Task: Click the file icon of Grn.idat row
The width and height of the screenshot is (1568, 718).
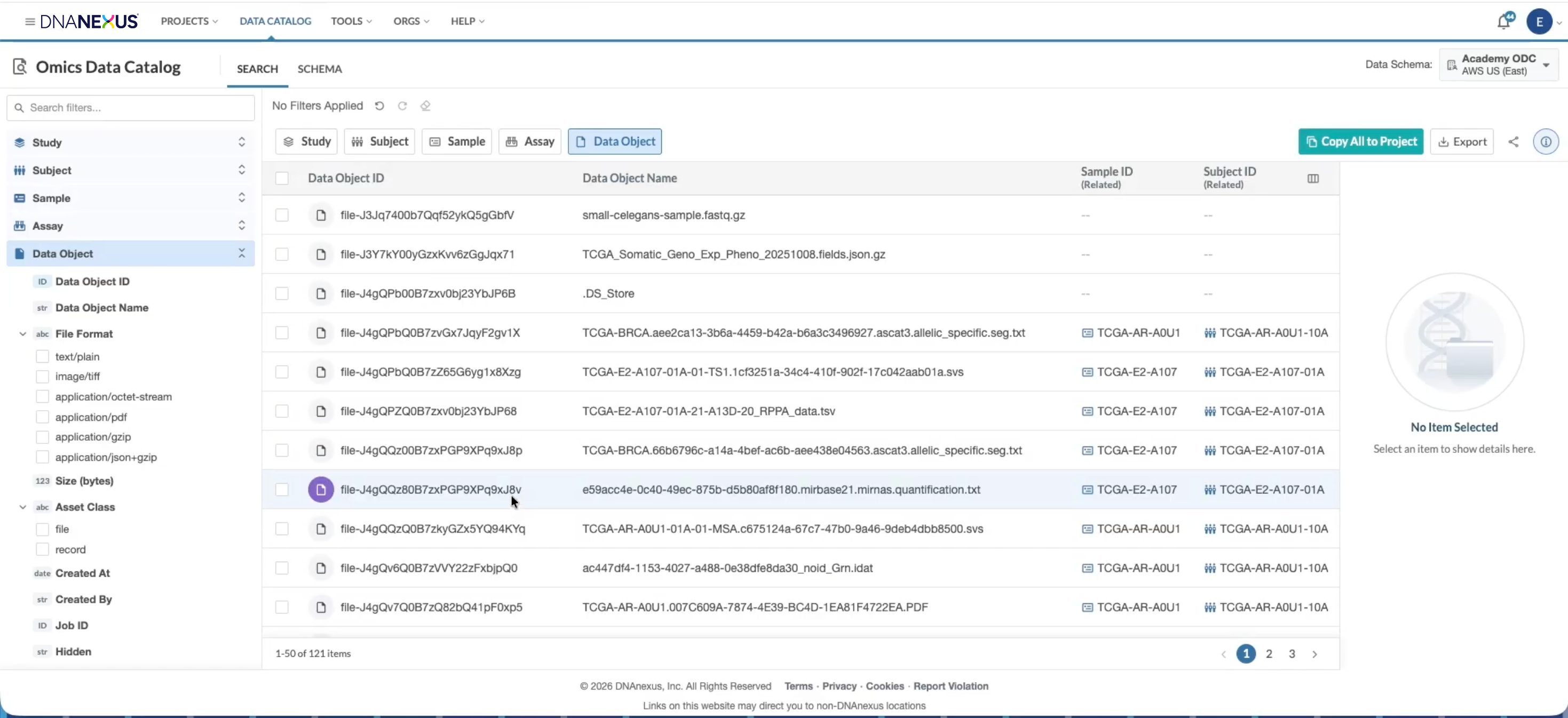Action: 321,568
